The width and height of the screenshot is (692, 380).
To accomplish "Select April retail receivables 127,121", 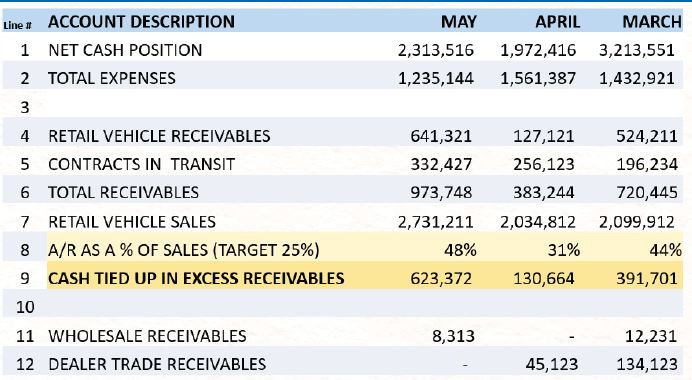I will pyautogui.click(x=544, y=136).
